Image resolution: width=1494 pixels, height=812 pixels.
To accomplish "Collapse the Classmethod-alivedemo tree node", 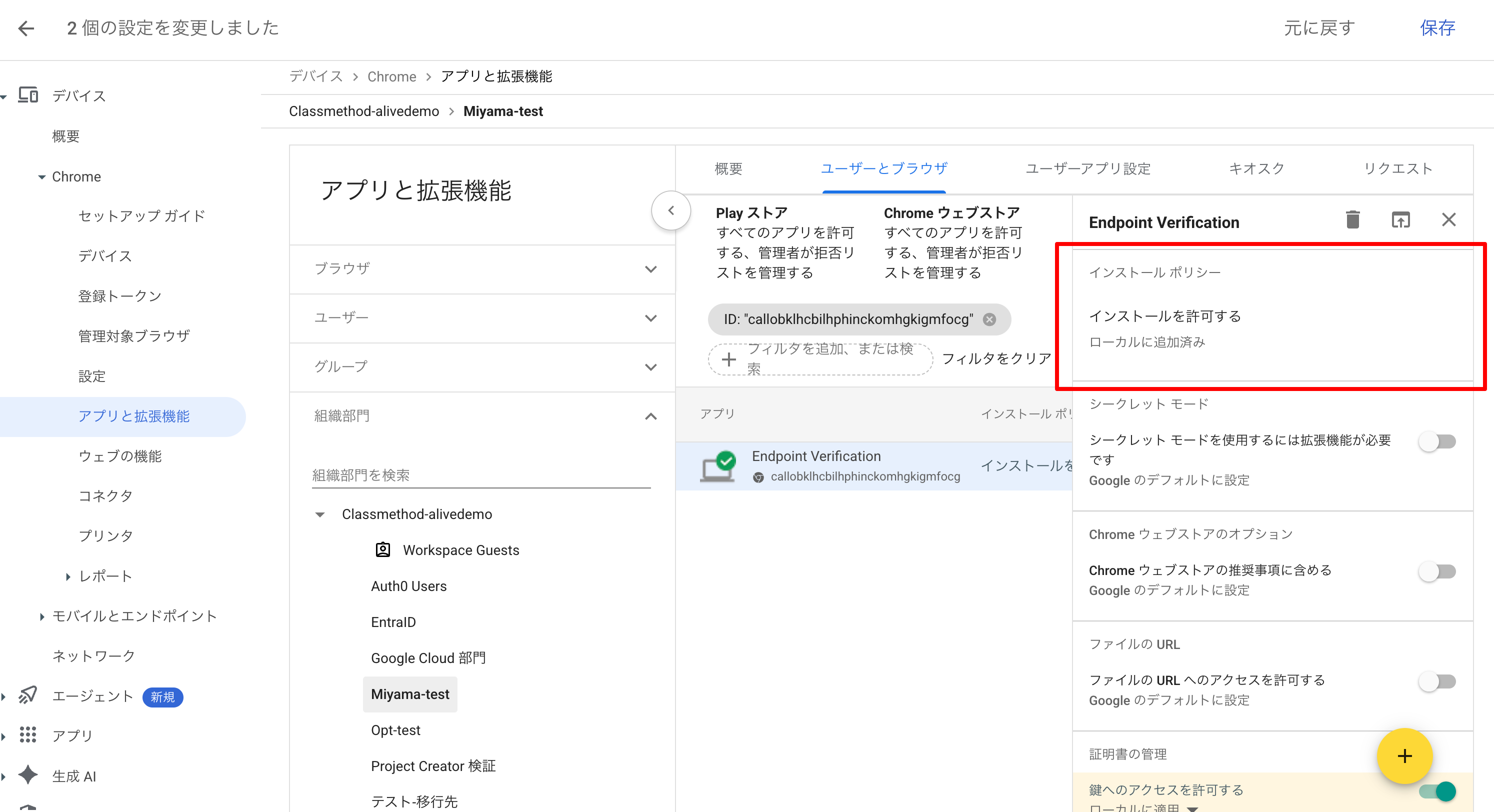I will 319,514.
